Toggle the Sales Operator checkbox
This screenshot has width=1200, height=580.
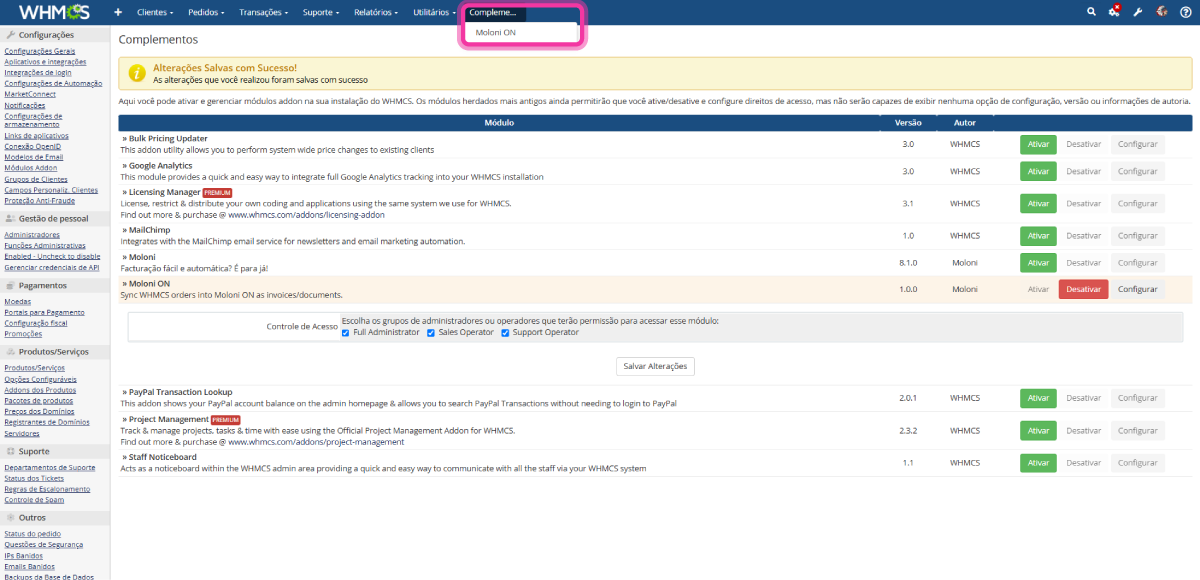(431, 333)
